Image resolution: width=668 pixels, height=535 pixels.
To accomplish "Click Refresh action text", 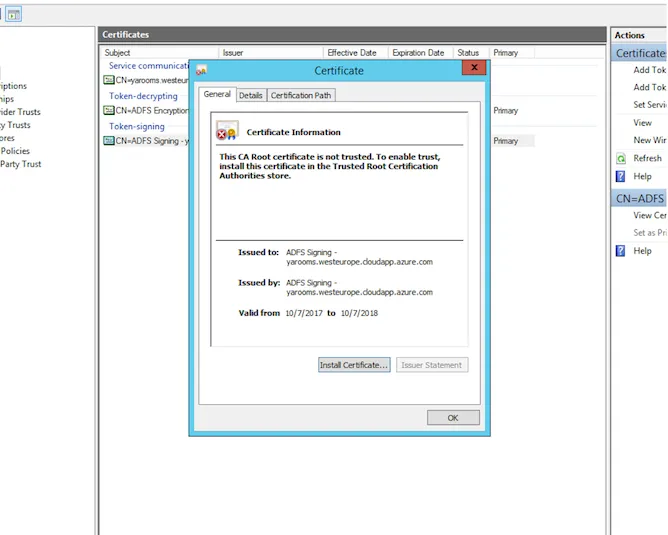I will (648, 158).
